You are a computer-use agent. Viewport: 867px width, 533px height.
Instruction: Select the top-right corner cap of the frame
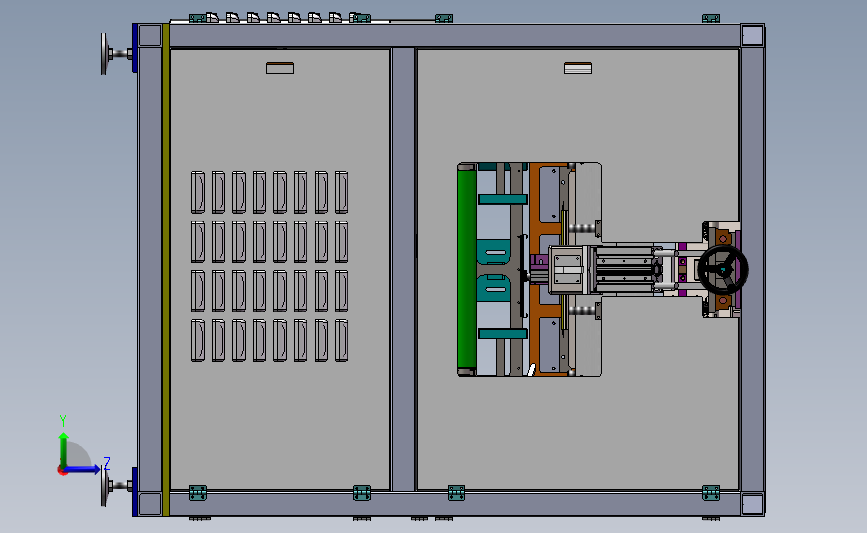[x=752, y=36]
